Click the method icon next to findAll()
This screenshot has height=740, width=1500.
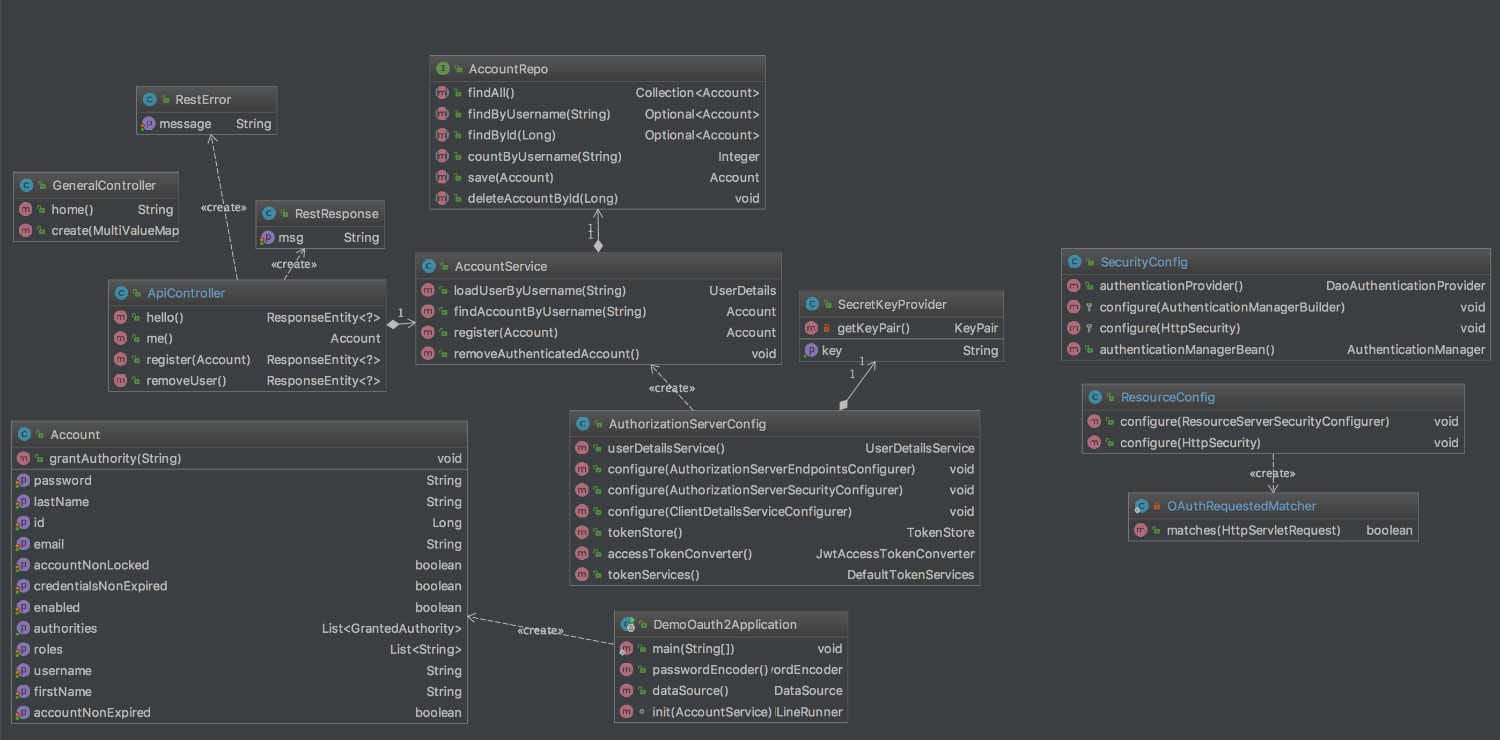[x=442, y=92]
